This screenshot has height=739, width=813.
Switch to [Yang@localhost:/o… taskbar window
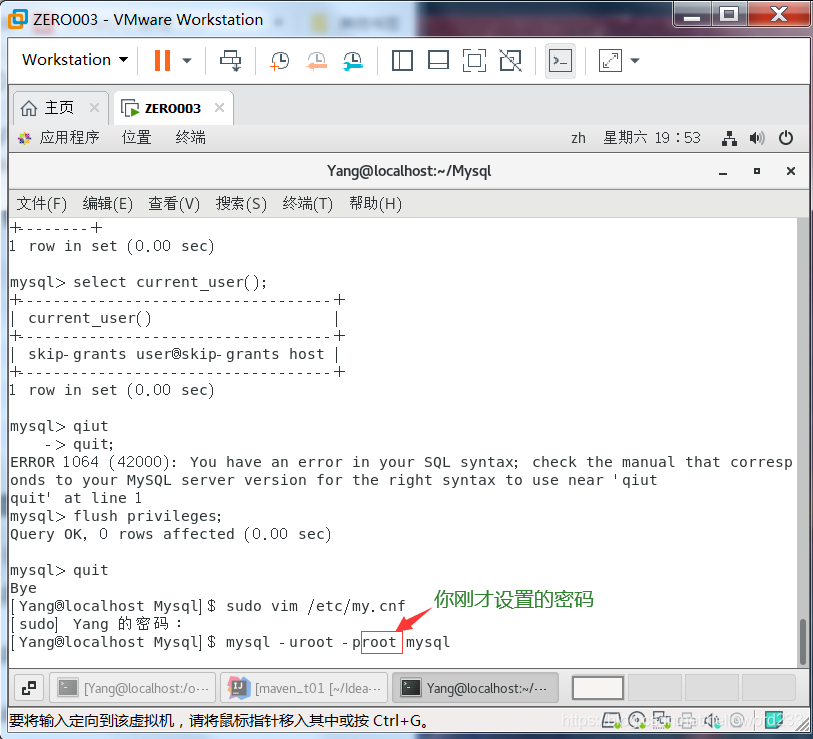coord(133,688)
